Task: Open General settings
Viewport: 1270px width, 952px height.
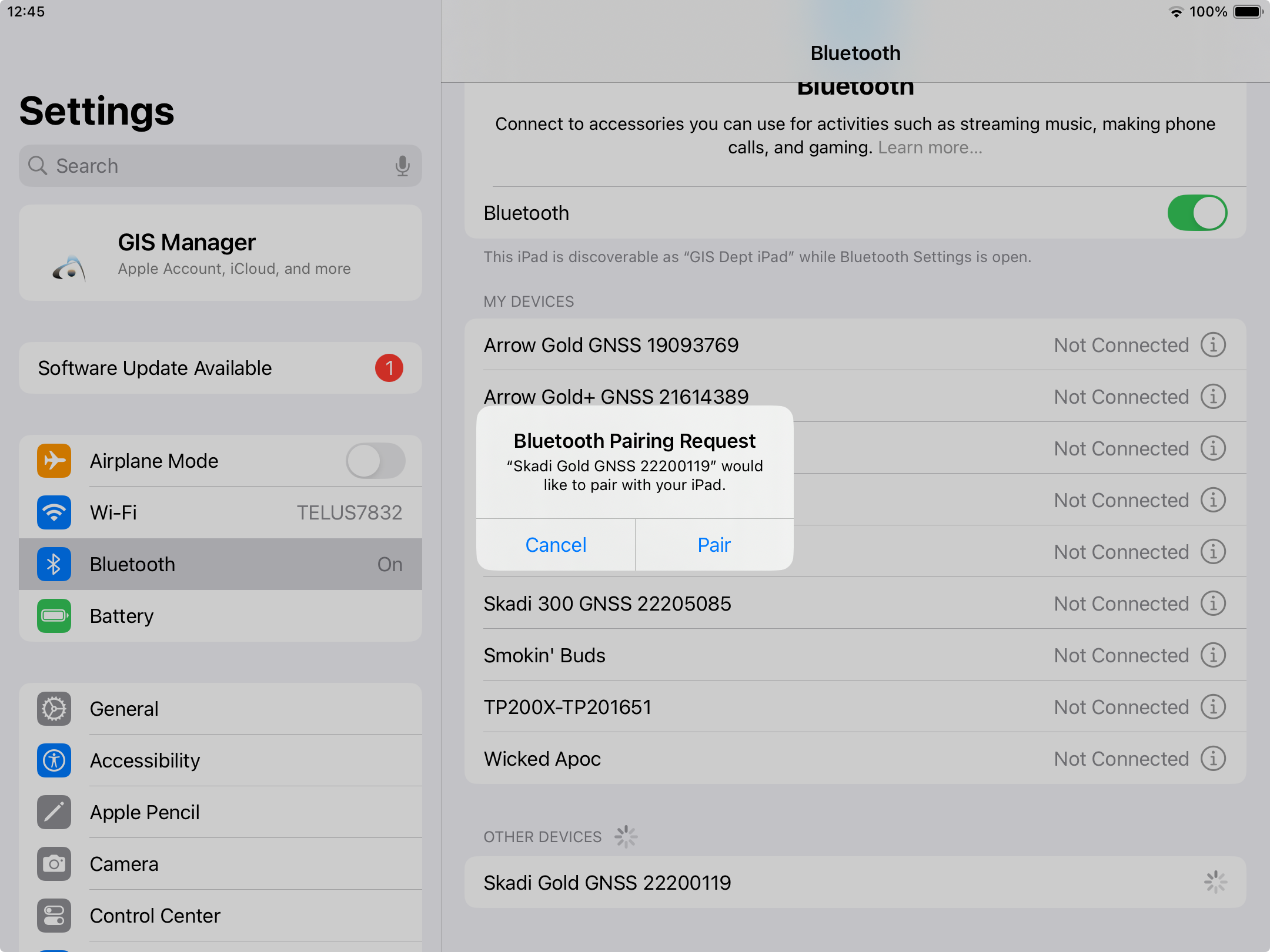Action: click(220, 709)
